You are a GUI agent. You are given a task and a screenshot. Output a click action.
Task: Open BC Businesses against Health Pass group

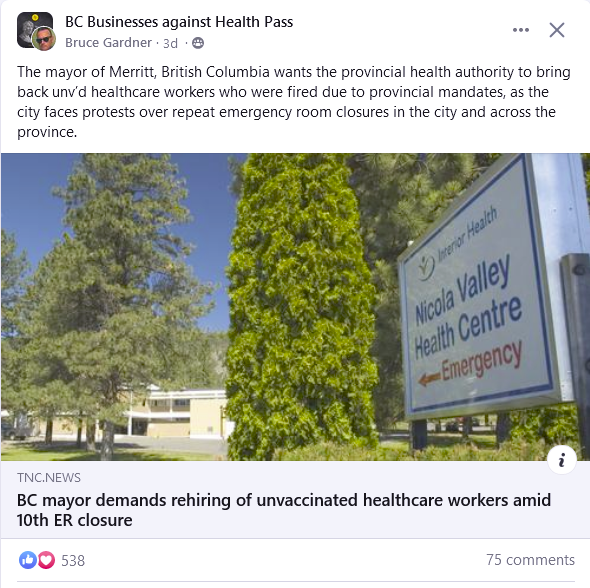[x=179, y=22]
